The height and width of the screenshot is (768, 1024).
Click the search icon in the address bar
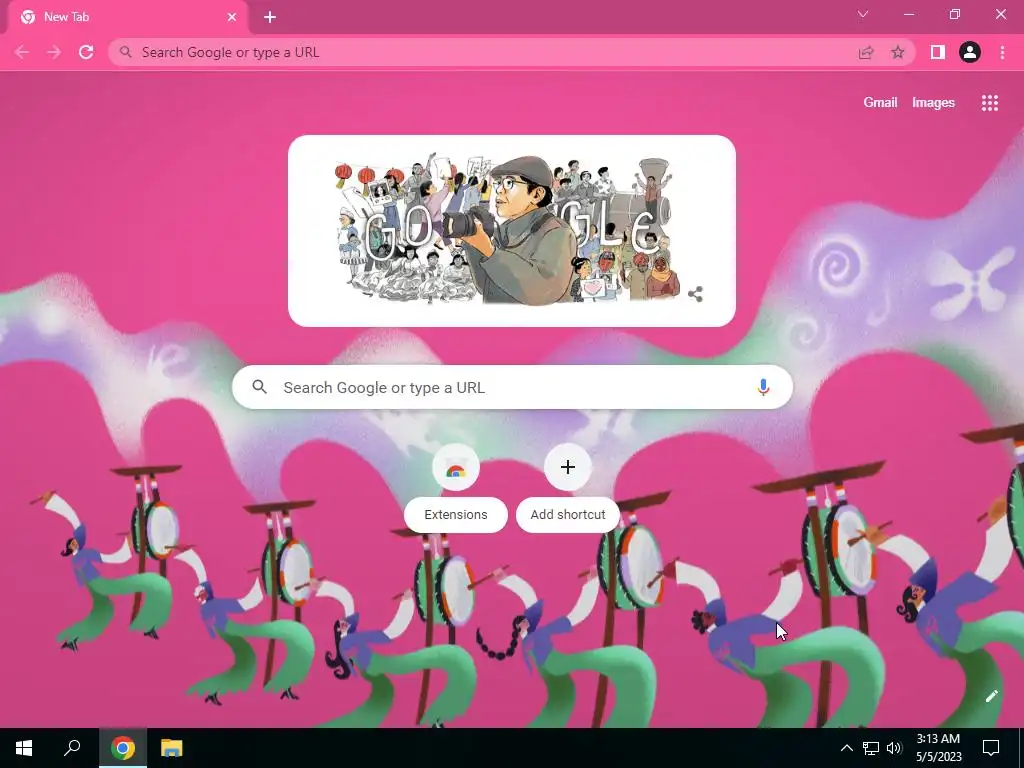point(126,52)
